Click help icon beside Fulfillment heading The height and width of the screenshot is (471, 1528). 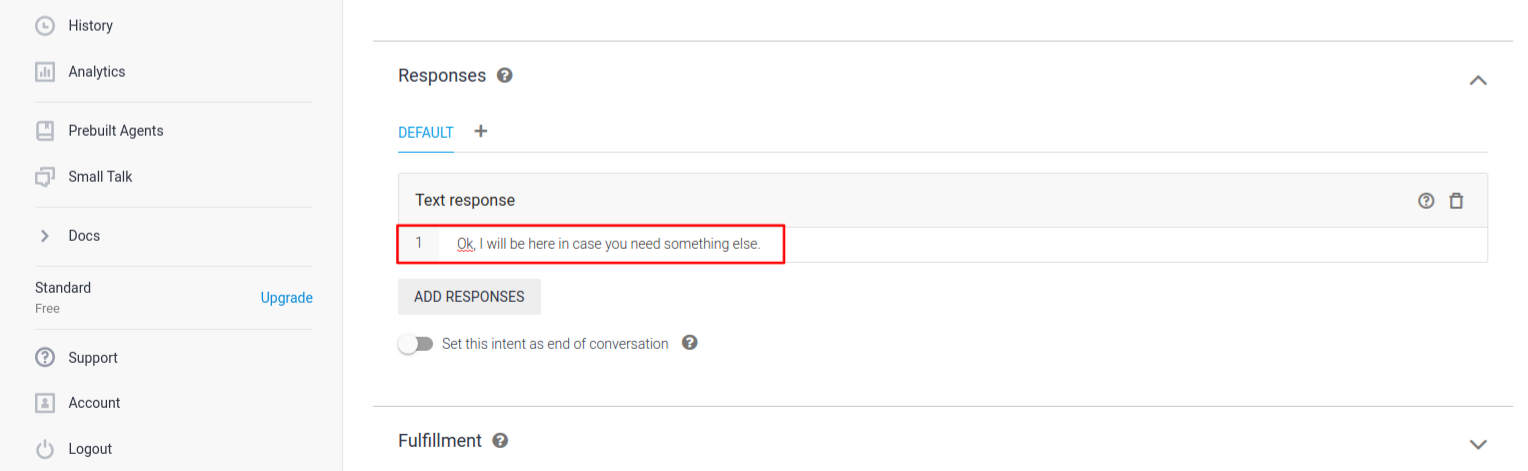click(500, 440)
